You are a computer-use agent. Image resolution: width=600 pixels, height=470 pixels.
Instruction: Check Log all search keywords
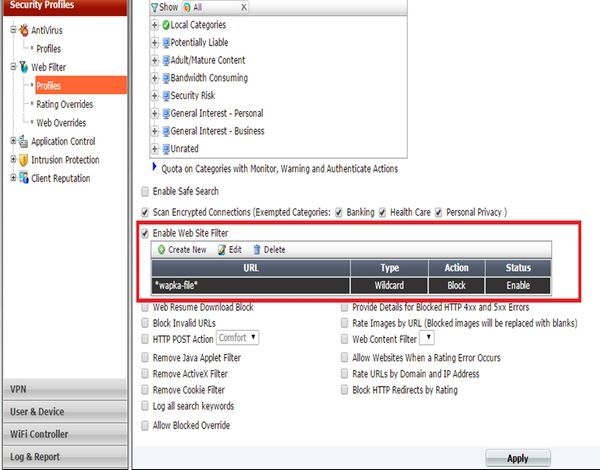145,406
